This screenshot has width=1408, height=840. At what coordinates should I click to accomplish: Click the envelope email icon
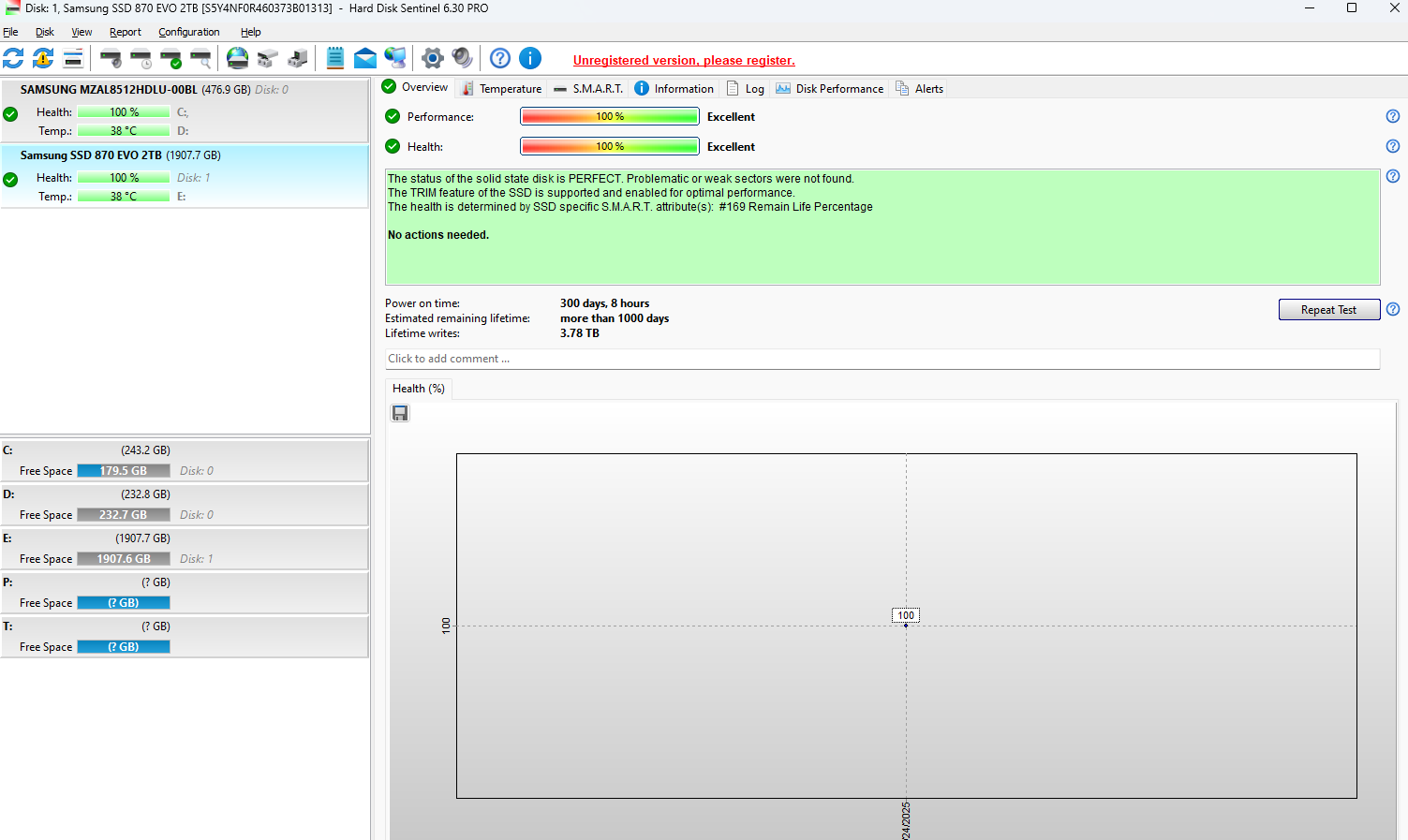364,58
